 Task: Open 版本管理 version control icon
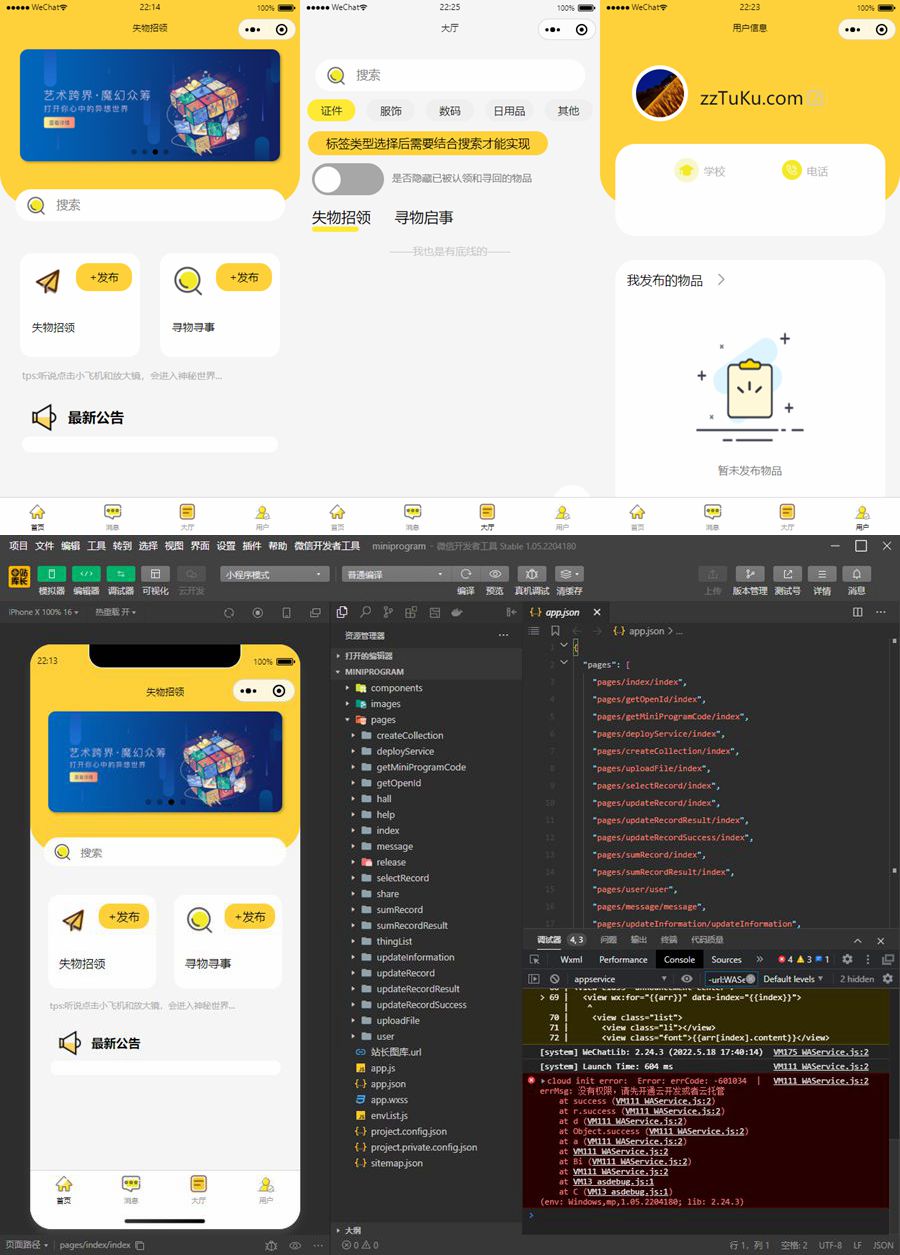tap(750, 574)
